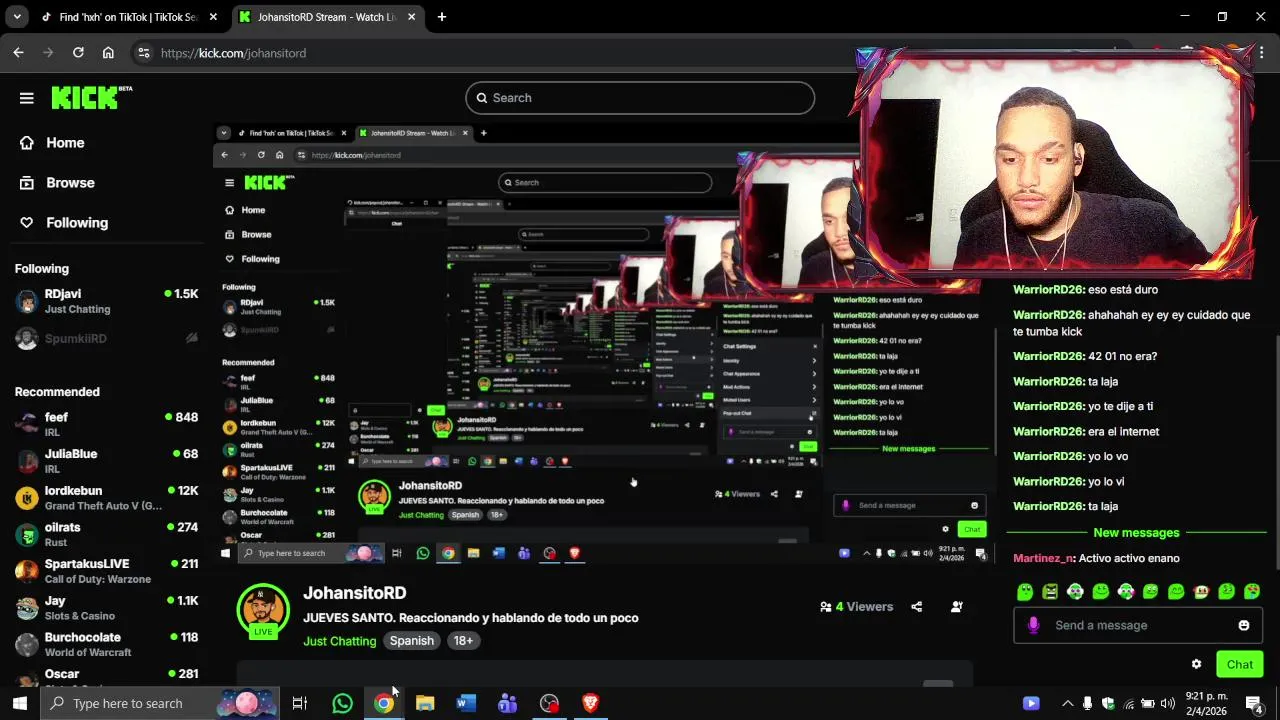Open Burchocolate World of Warcraft channel
This screenshot has width=1280, height=720.
105,644
